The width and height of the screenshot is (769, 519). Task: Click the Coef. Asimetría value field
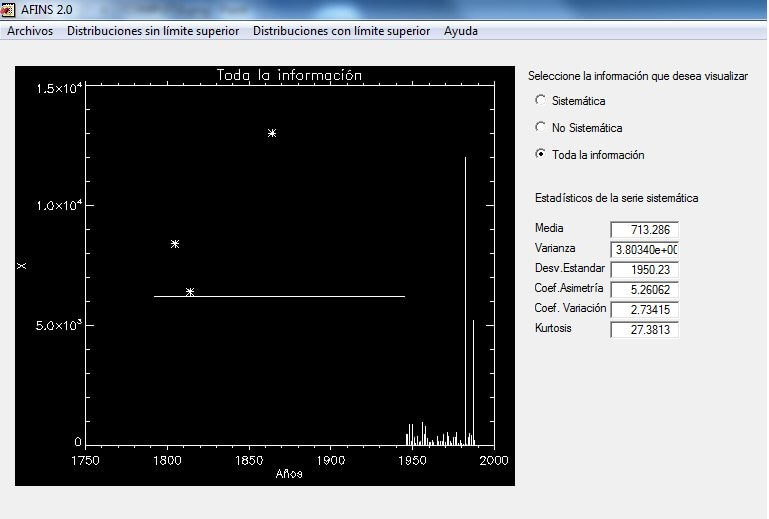click(x=644, y=289)
